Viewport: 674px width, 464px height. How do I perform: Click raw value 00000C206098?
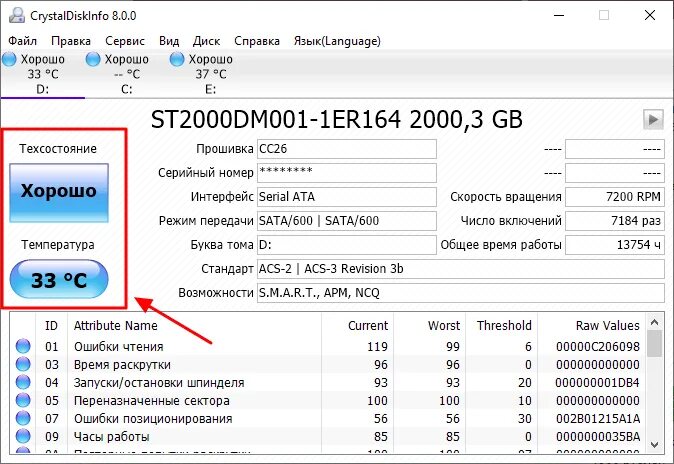point(597,347)
